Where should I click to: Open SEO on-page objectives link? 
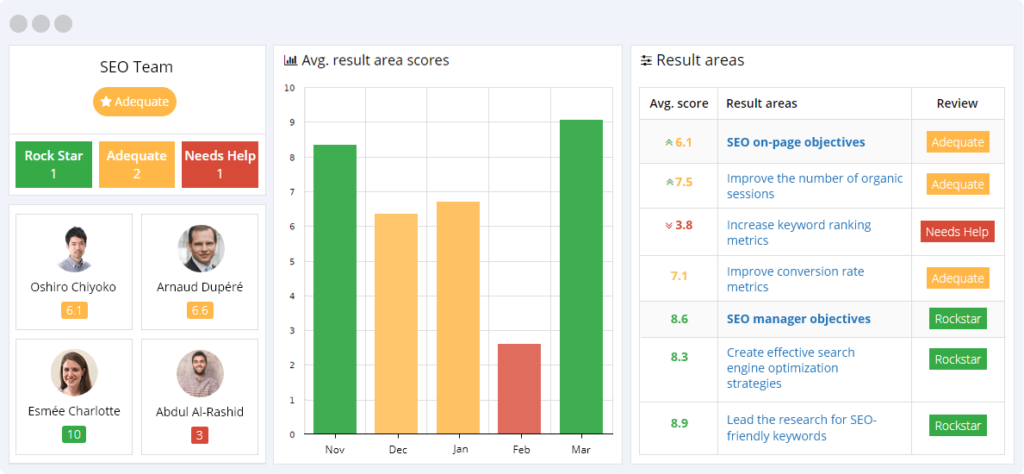click(795, 142)
